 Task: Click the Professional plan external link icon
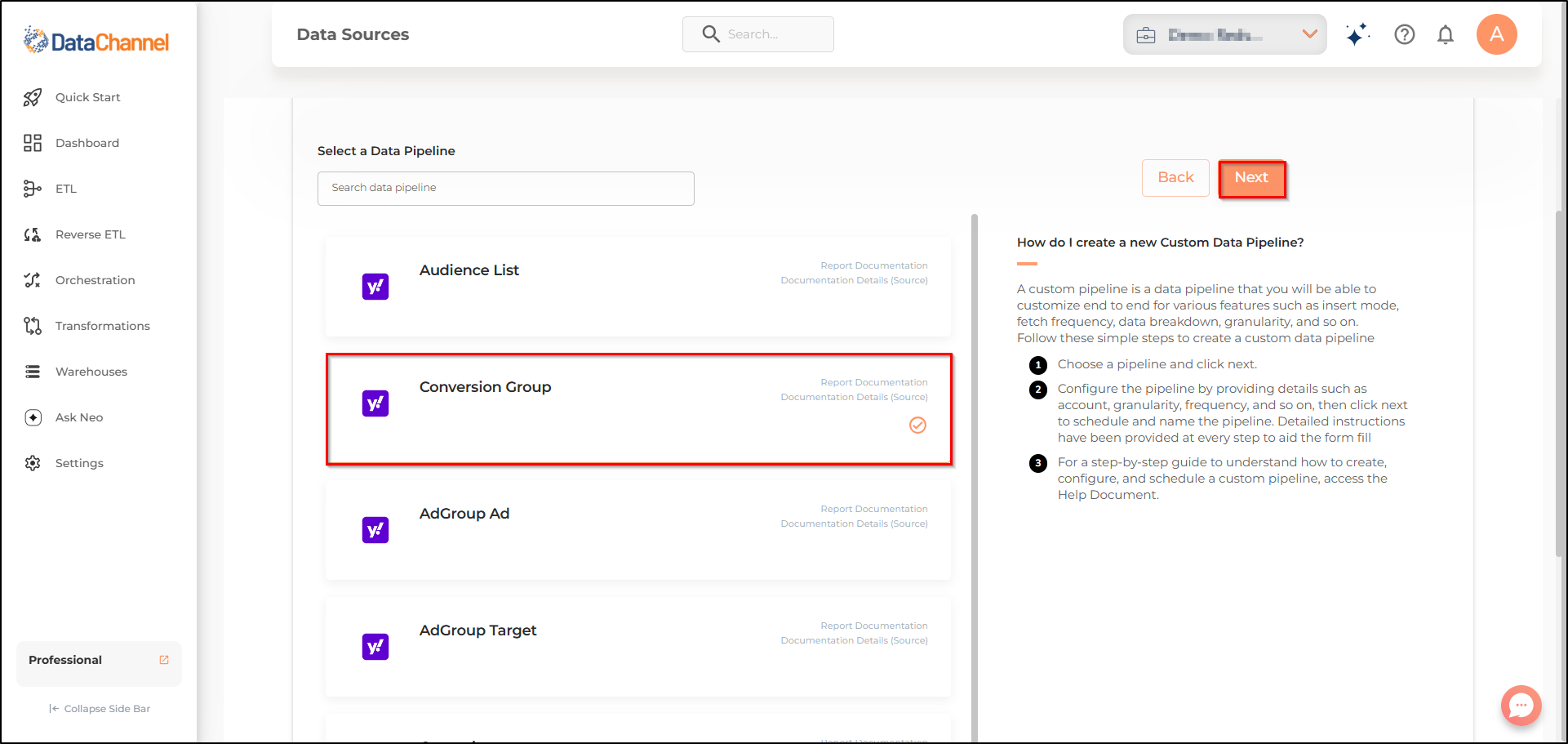tap(164, 660)
